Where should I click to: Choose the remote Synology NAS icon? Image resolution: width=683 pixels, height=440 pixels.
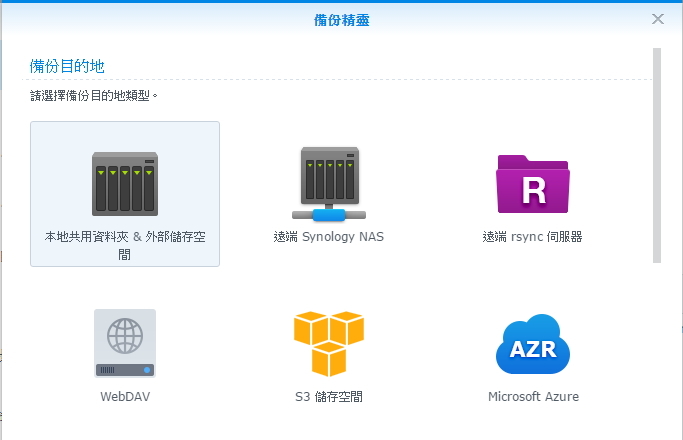click(x=329, y=184)
